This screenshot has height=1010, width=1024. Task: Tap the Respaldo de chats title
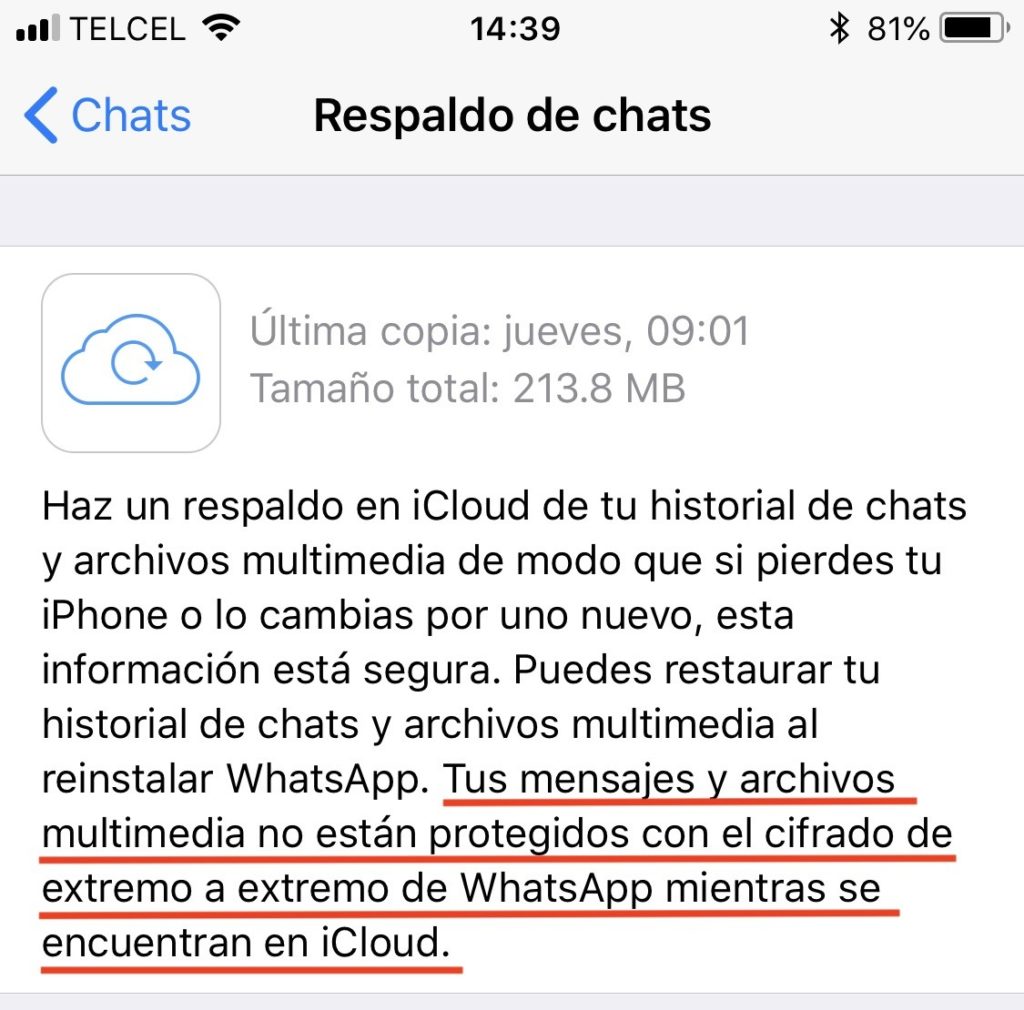click(513, 116)
